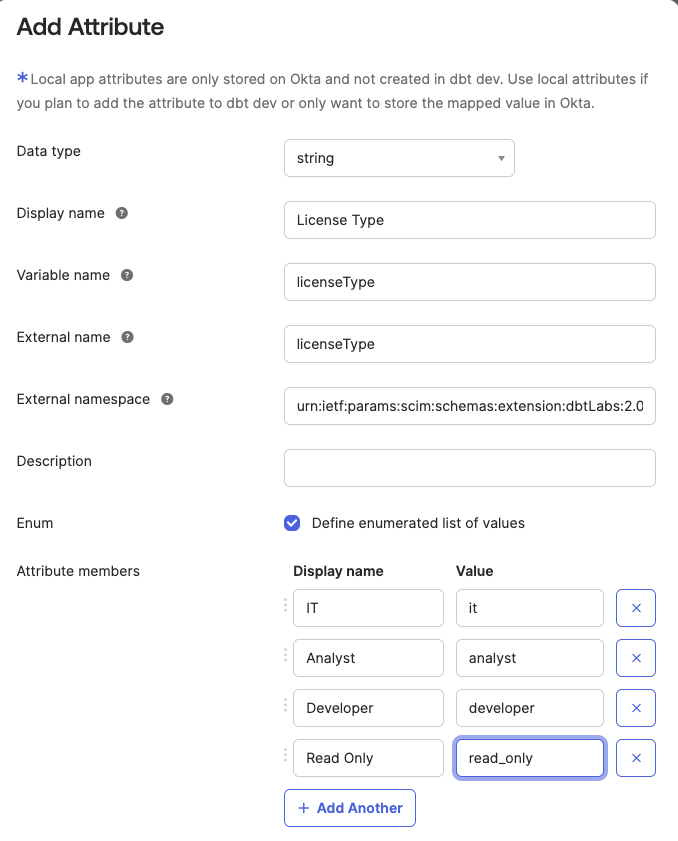Click drag handle of the Developer row

coord(285,706)
